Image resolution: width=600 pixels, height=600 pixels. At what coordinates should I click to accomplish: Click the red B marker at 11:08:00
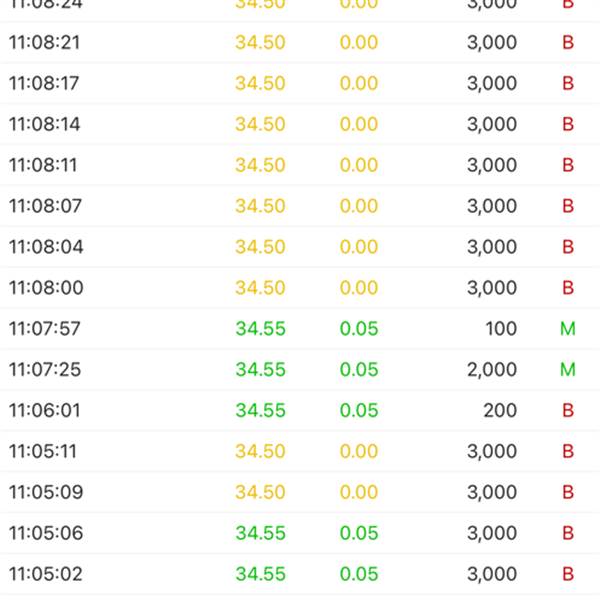click(568, 288)
